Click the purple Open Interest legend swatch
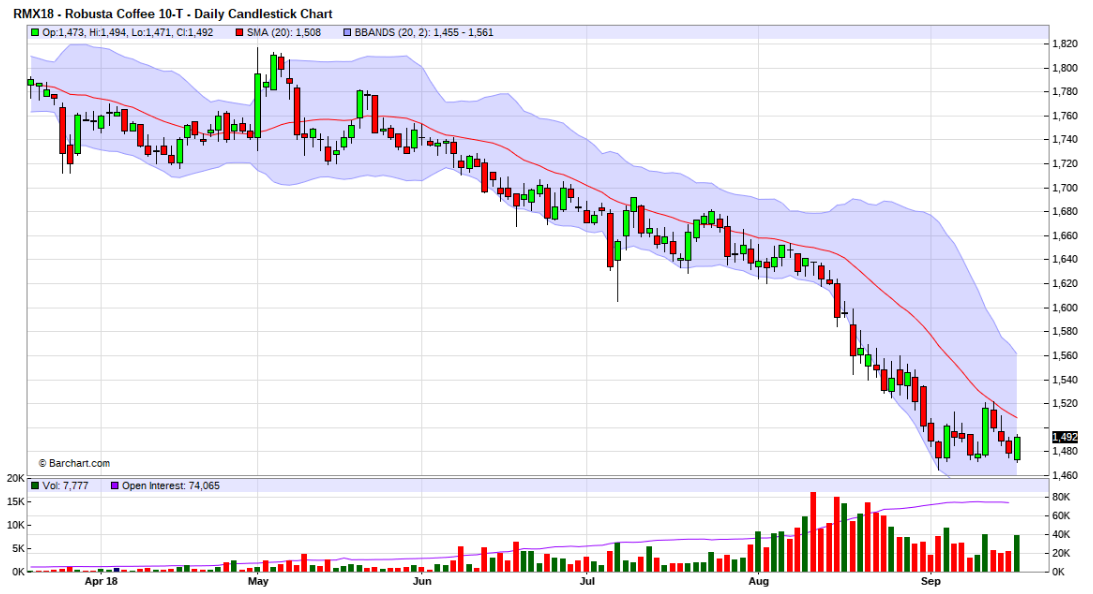The height and width of the screenshot is (594, 1093). tap(115, 485)
